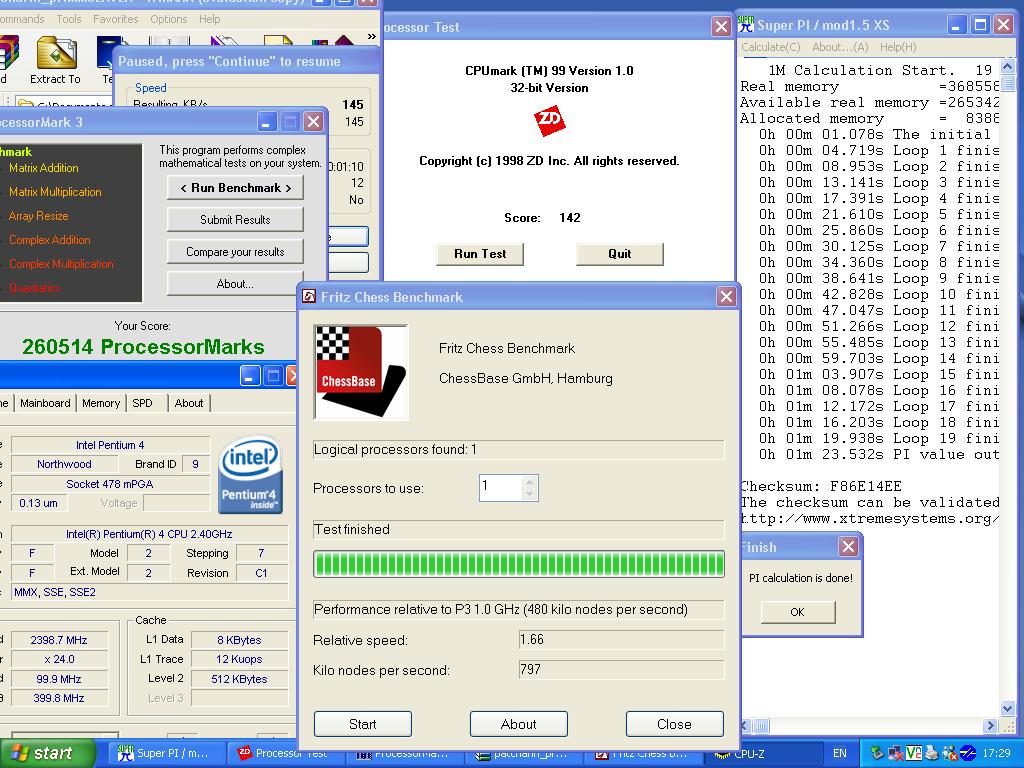The width and height of the screenshot is (1024, 768).
Task: Click the ChessBase logo image
Action: (x=361, y=372)
